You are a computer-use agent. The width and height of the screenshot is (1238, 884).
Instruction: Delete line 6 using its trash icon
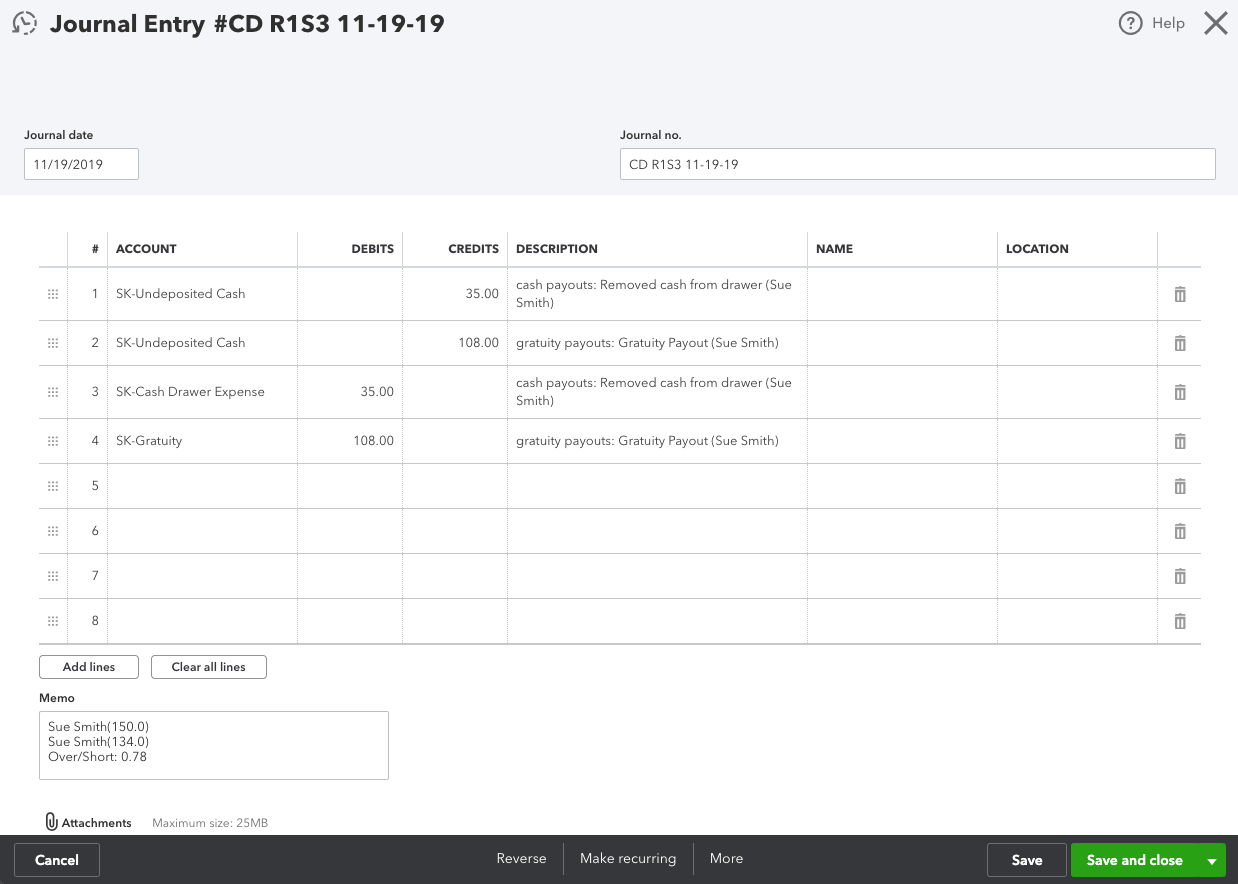point(1180,531)
